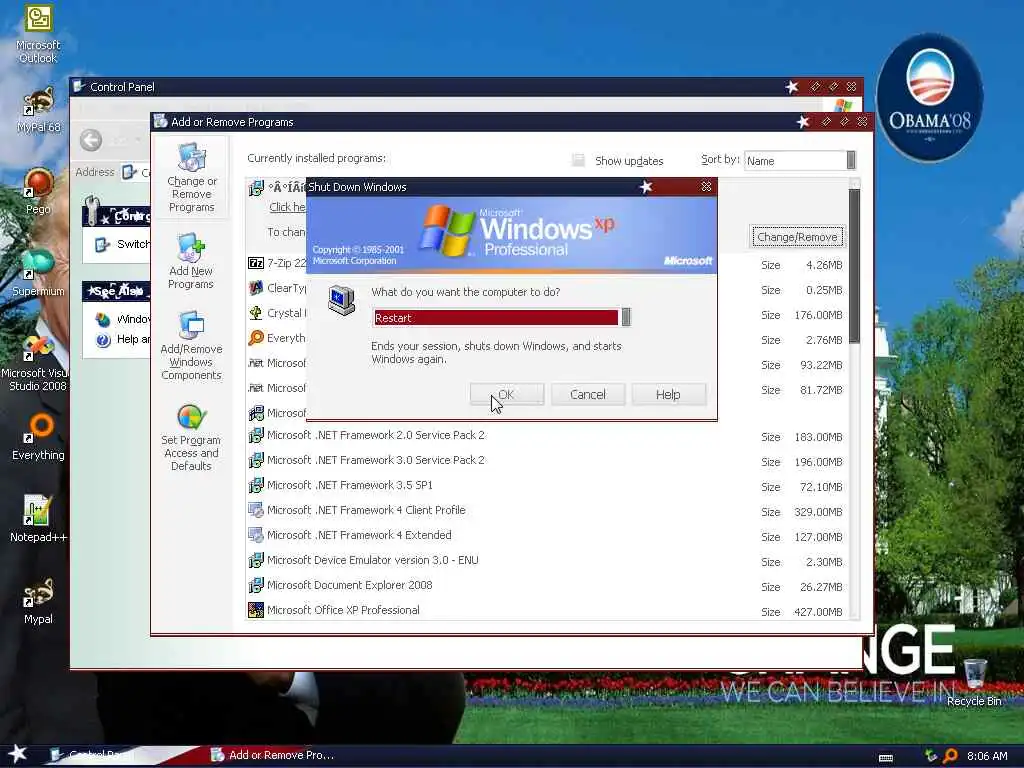Viewport: 1024px width, 768px height.
Task: Select Microsoft .NET Framework 3.5 SP1
Action: (547, 485)
